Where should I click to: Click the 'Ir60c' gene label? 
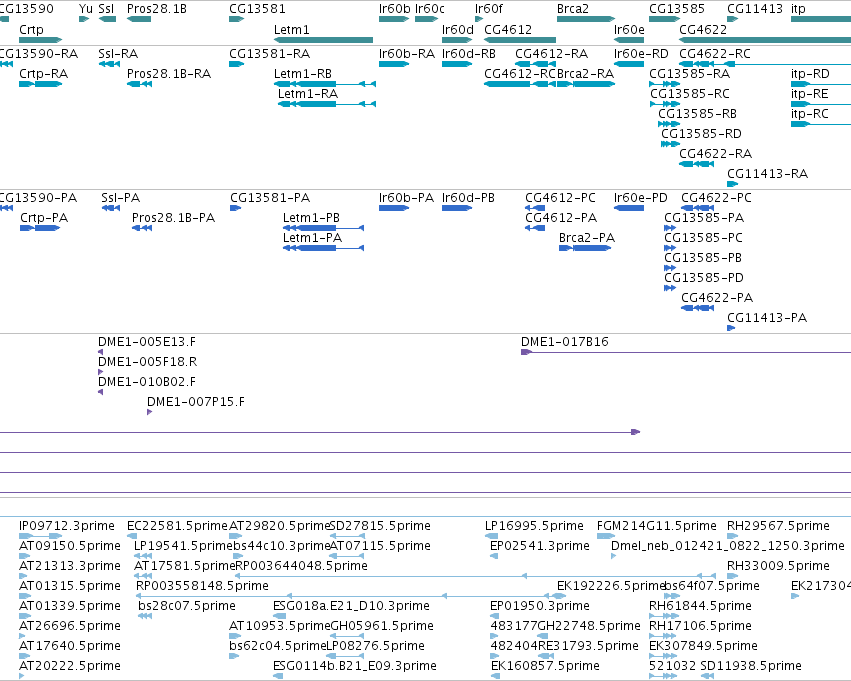click(430, 9)
